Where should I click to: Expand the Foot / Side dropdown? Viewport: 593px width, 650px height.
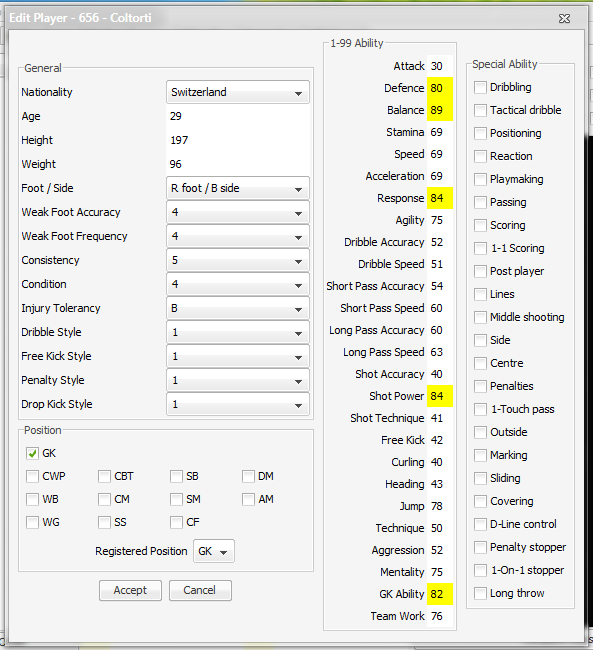tap(238, 188)
